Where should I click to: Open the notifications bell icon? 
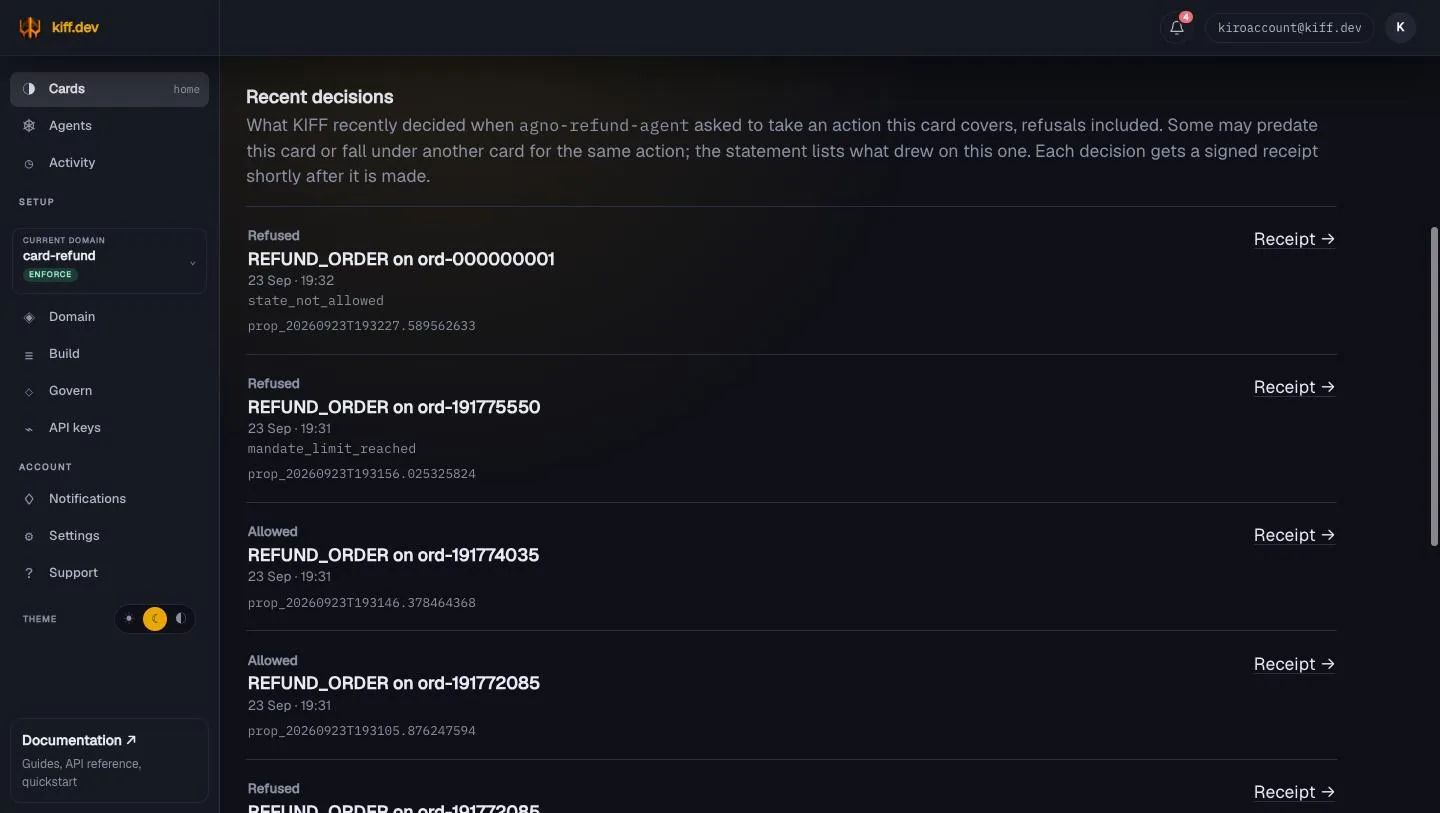pos(1177,28)
